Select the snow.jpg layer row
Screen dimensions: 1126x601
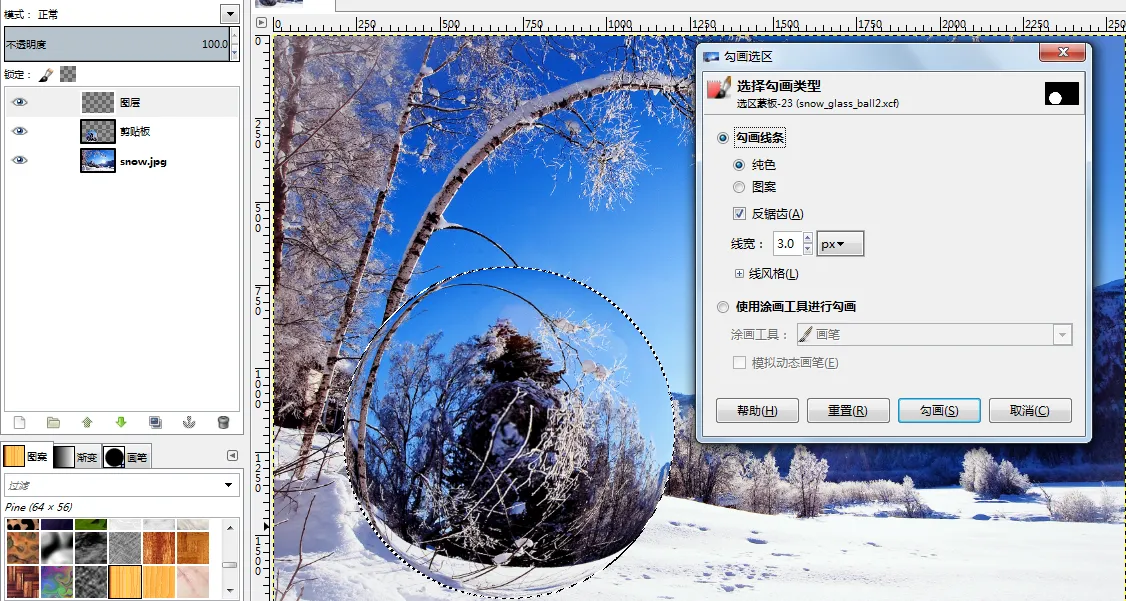click(x=121, y=161)
